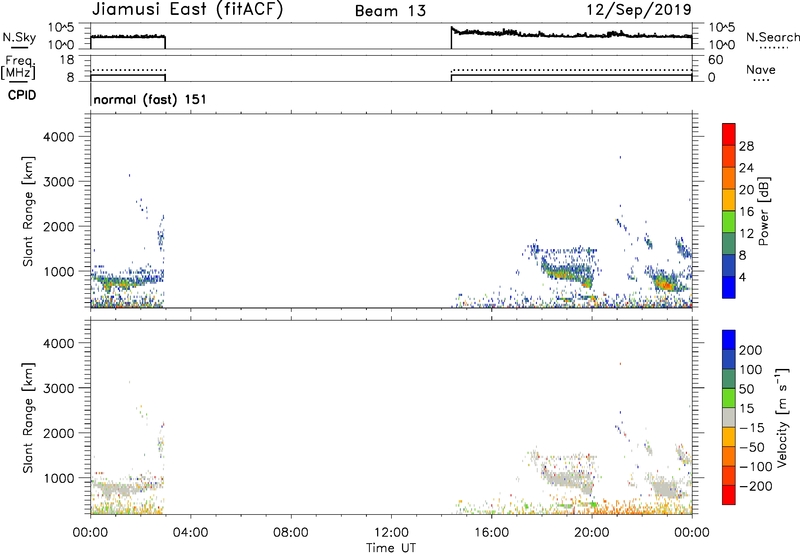800x554 pixels.
Task: Click the 'Beam 13' label
Action: pos(390,11)
